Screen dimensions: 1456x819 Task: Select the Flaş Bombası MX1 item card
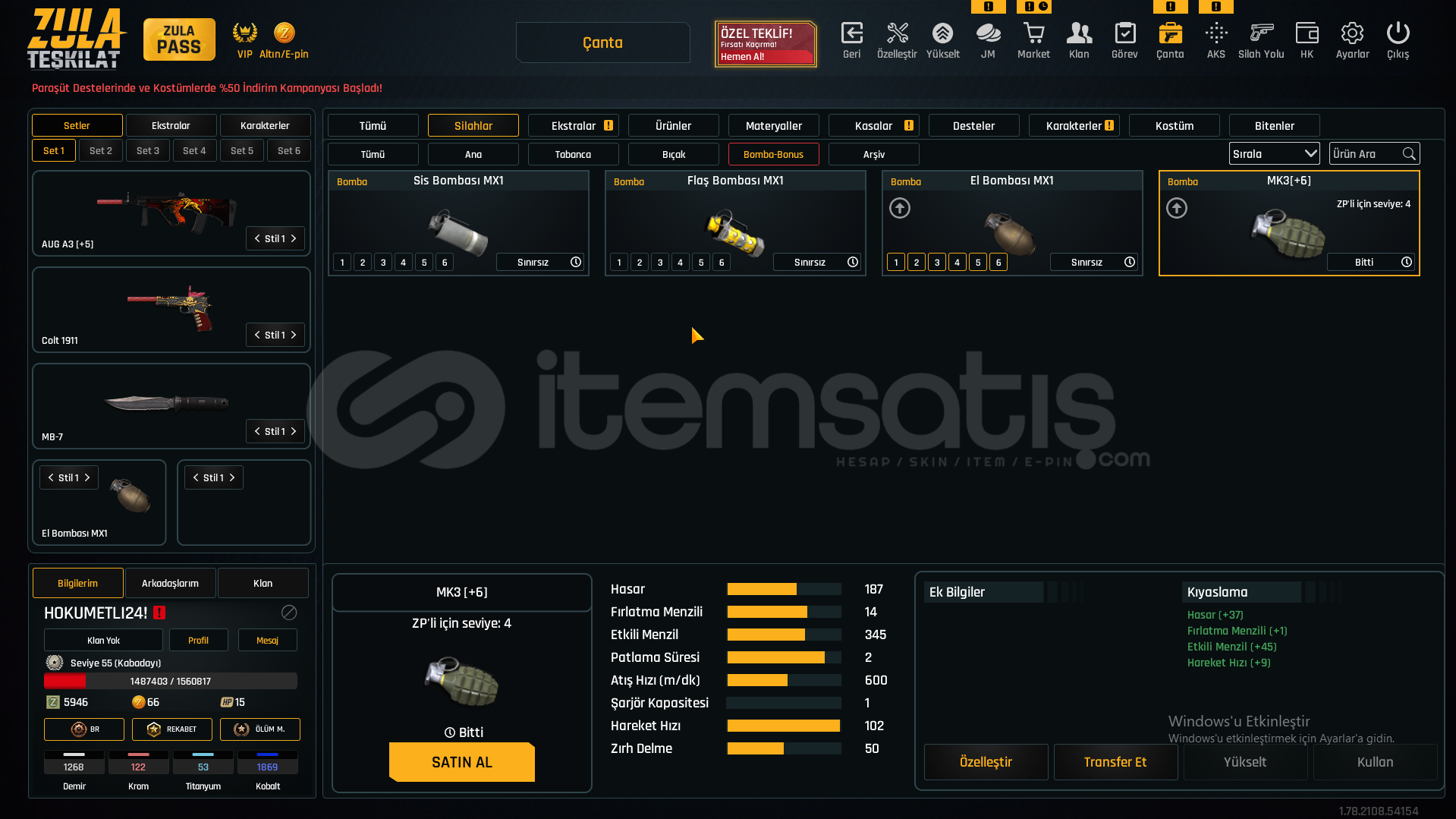pyautogui.click(x=735, y=223)
